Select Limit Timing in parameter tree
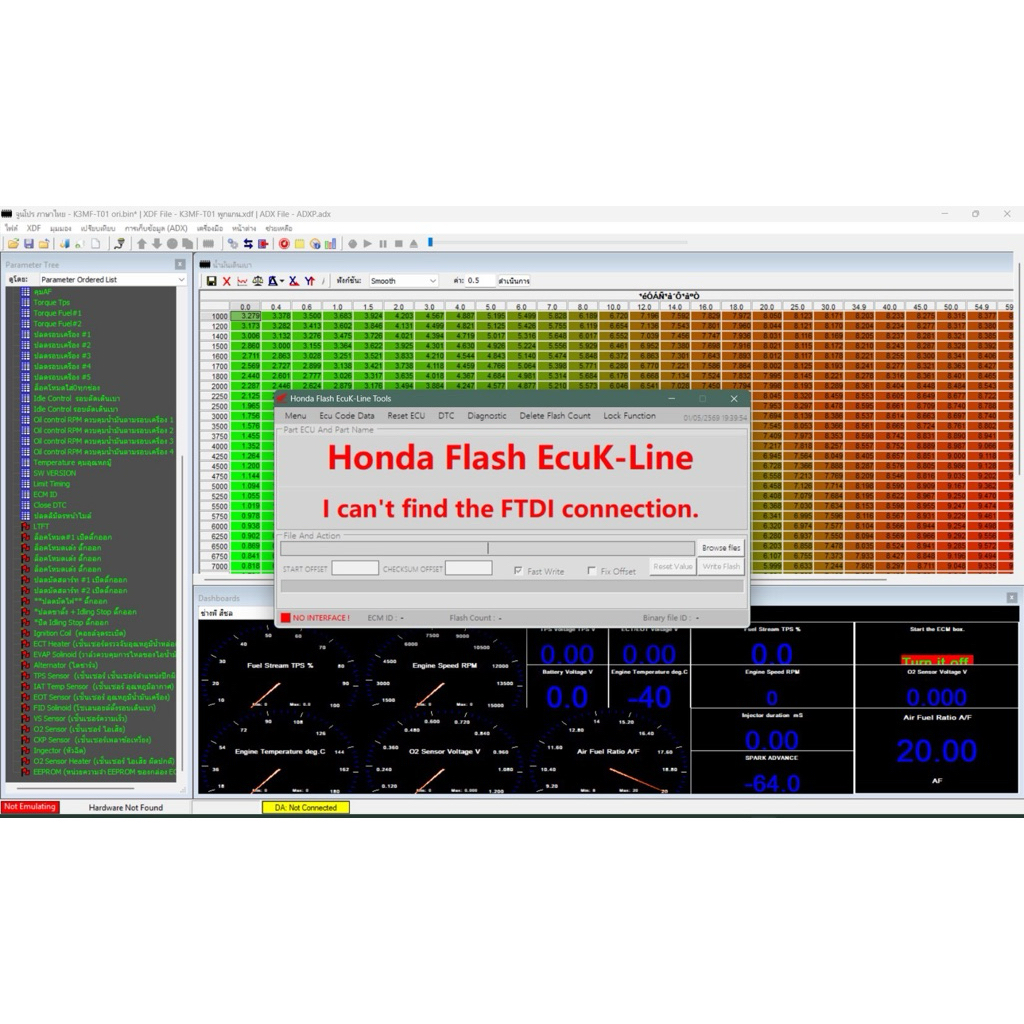The image size is (1024, 1024). click(x=51, y=484)
